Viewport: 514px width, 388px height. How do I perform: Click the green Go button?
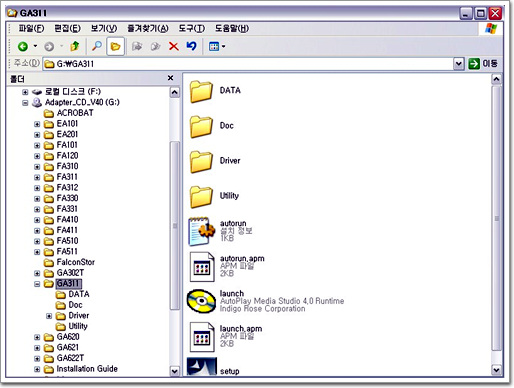point(474,63)
